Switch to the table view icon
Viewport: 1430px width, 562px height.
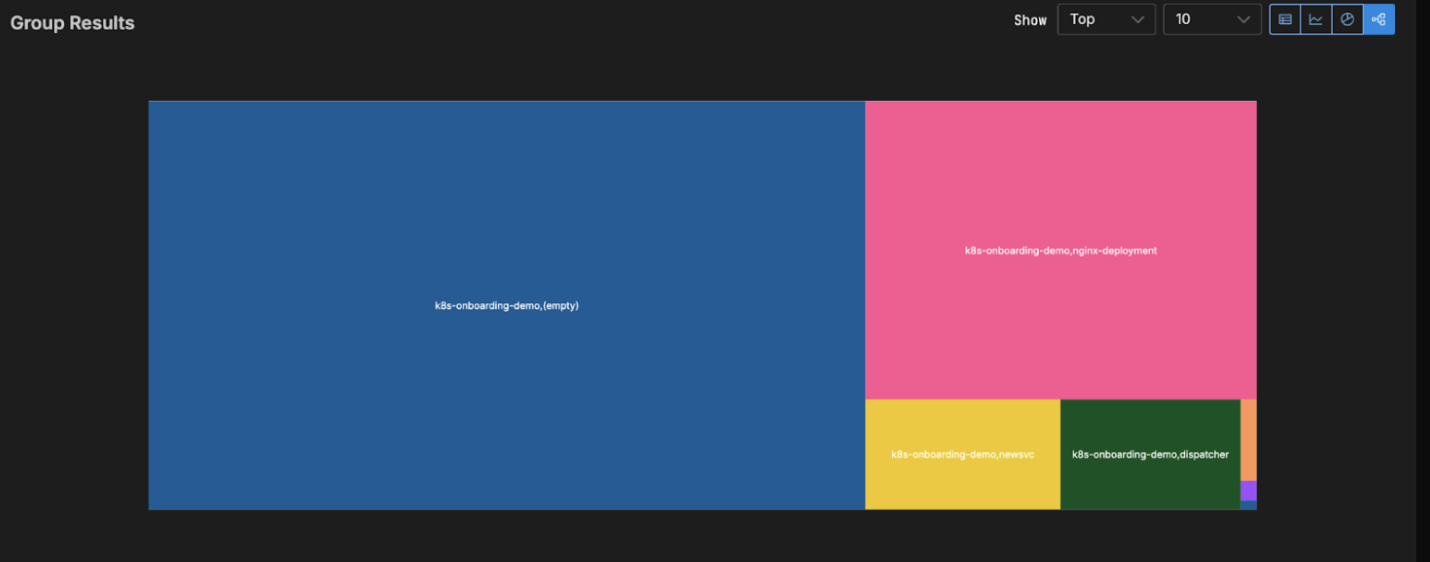pos(1285,19)
